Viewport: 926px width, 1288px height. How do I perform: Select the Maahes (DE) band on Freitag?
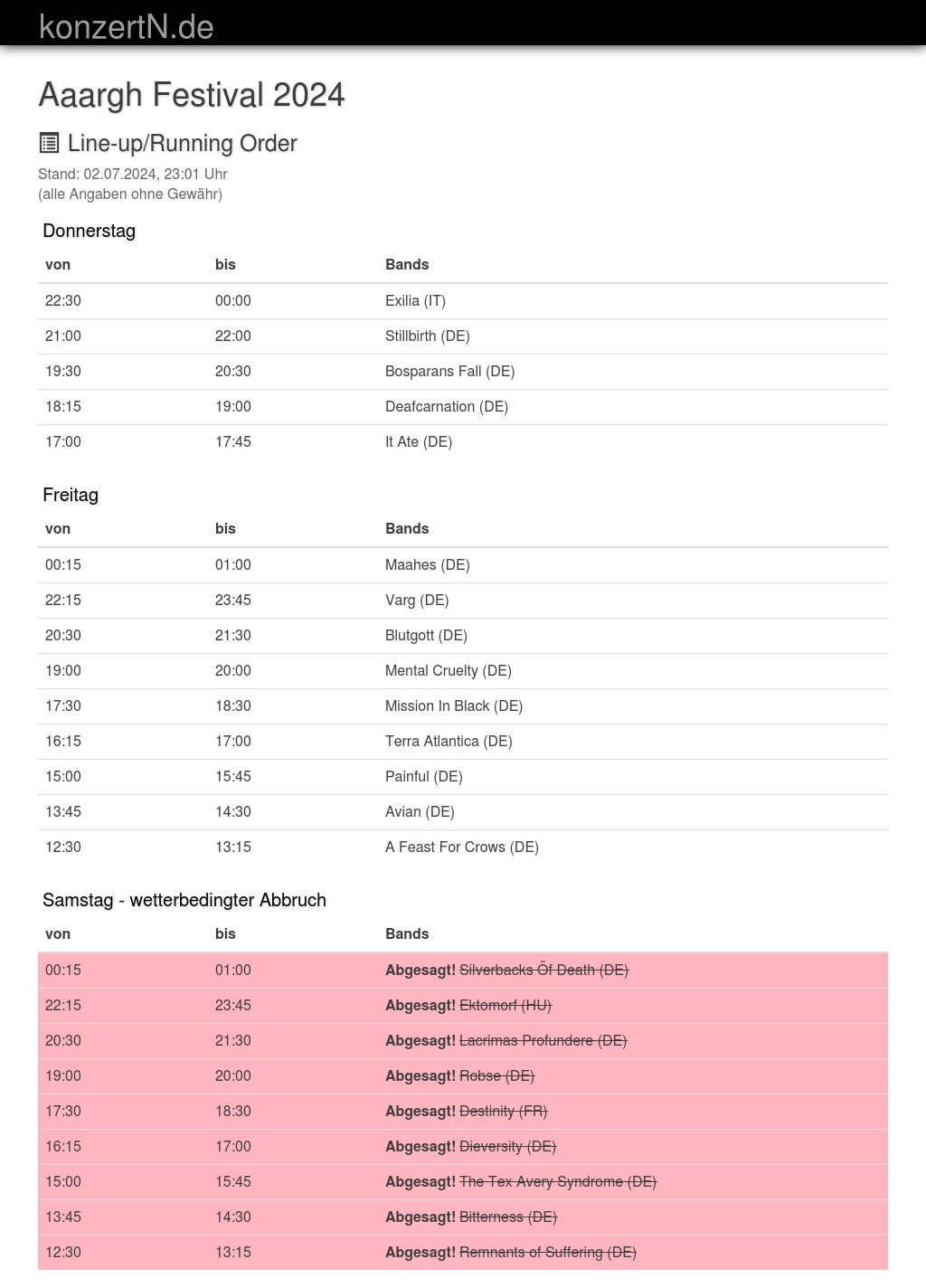click(x=427, y=565)
